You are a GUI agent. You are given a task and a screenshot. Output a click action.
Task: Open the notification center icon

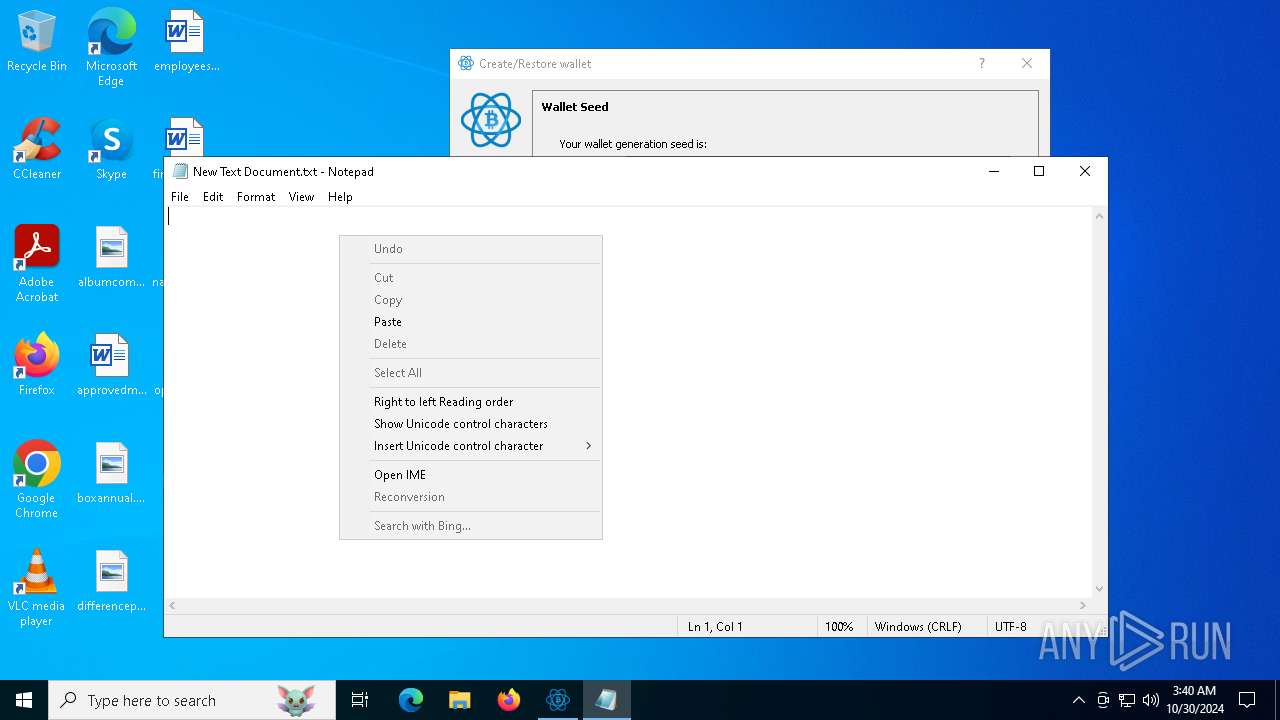tap(1247, 700)
